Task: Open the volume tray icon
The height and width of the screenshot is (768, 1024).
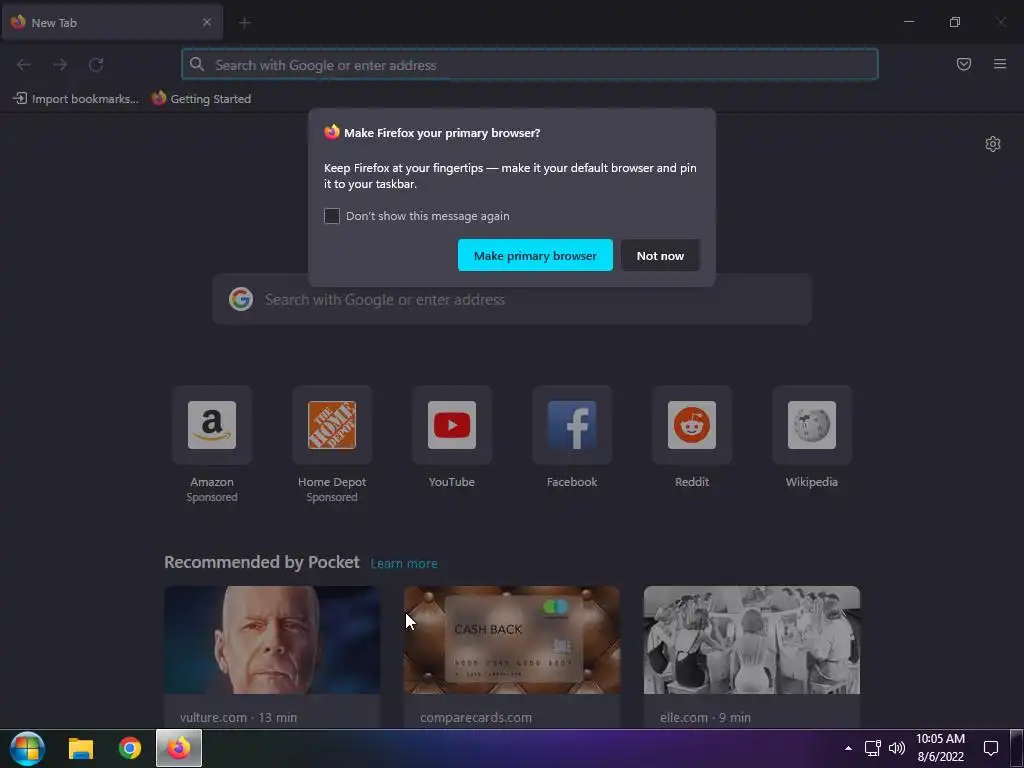Action: click(897, 748)
